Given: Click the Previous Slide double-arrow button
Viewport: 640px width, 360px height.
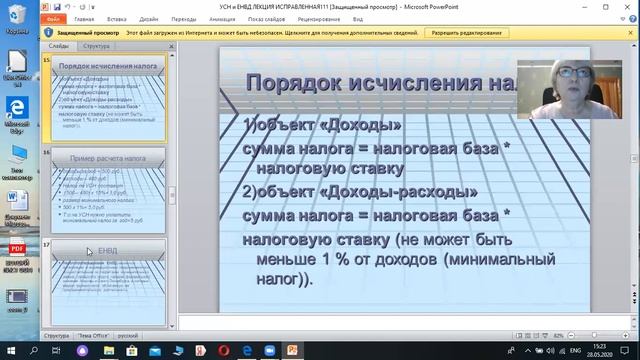Looking at the screenshot, I should point(634,294).
